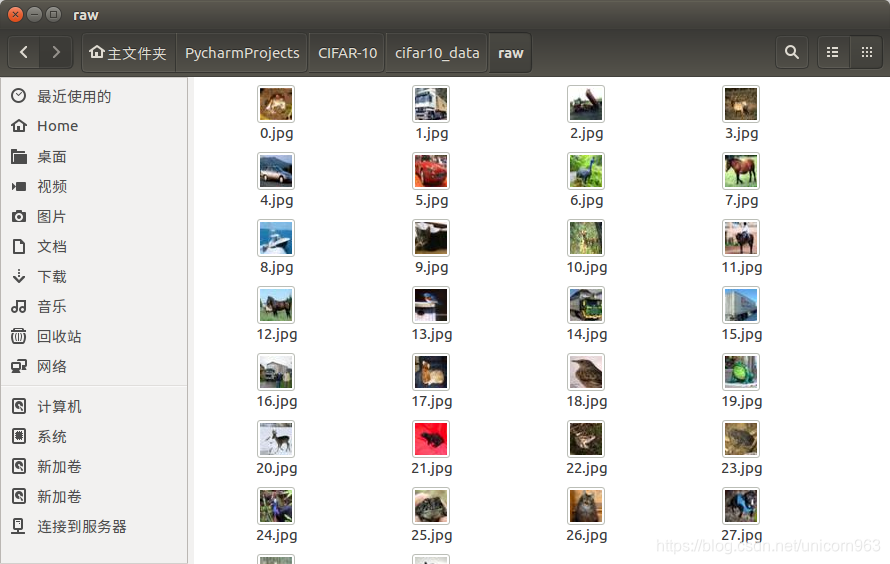
Task: Open the first 新加卷 volume
Action: click(x=94, y=466)
